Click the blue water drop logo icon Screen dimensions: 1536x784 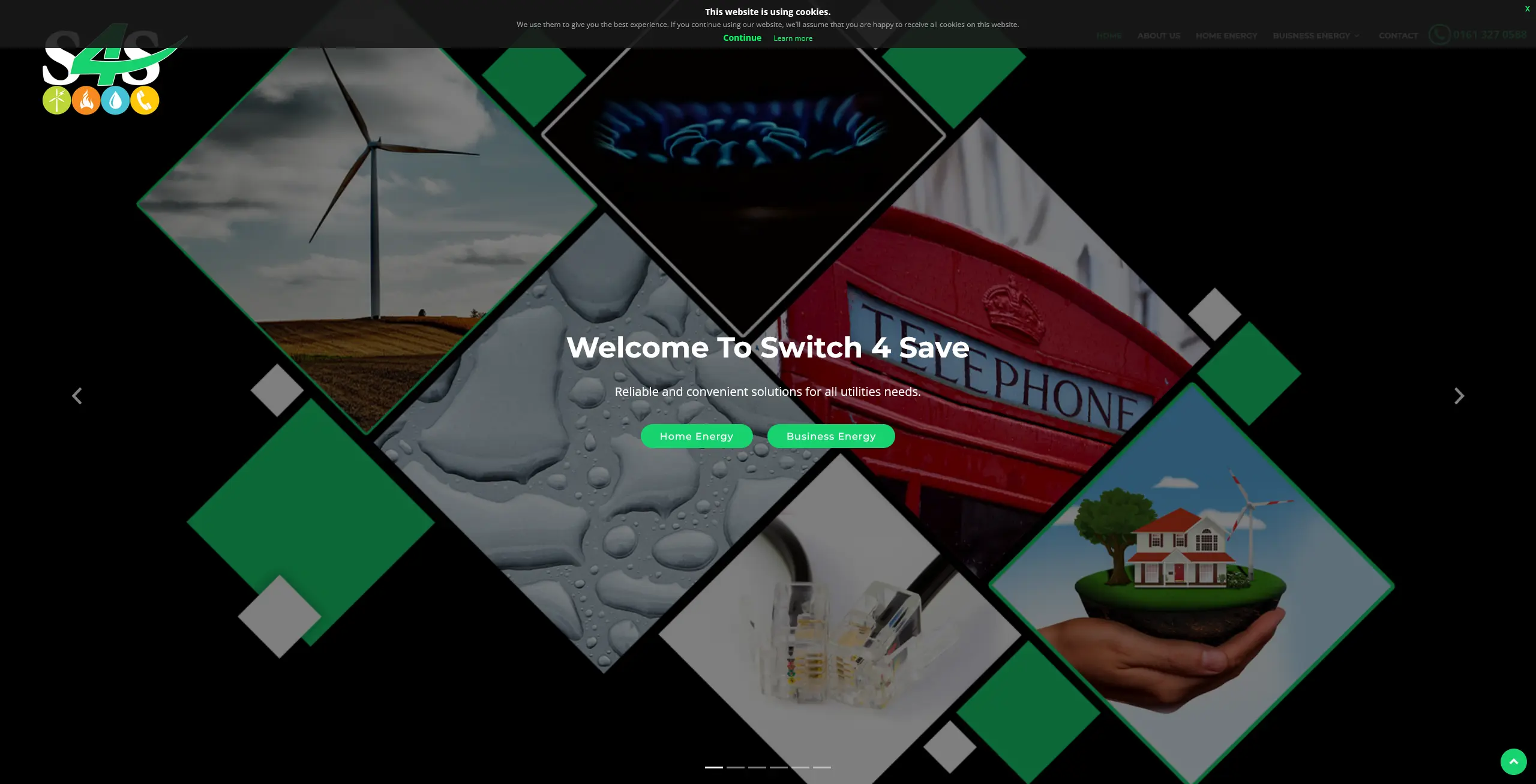click(x=116, y=100)
